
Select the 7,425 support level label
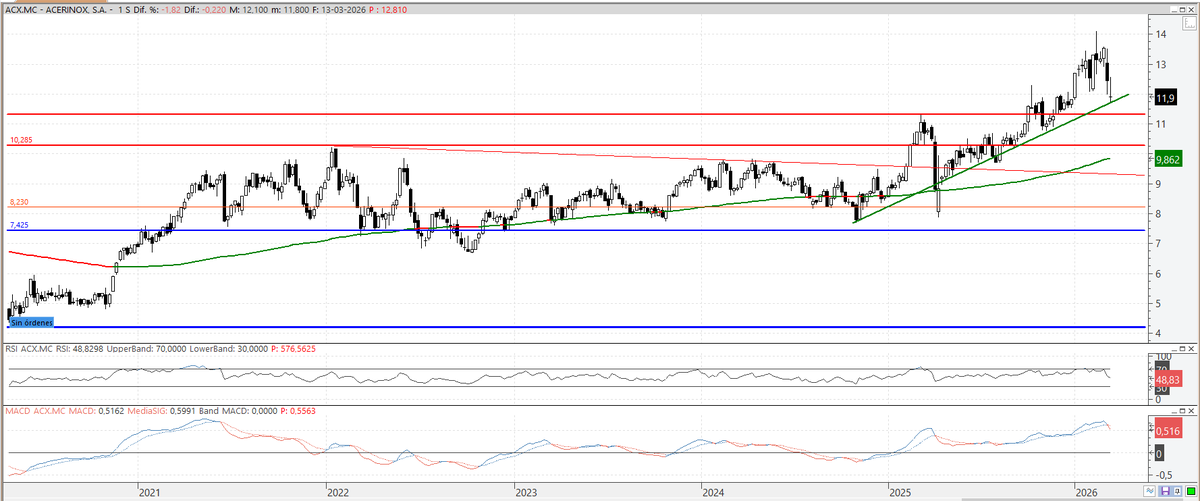pos(19,225)
